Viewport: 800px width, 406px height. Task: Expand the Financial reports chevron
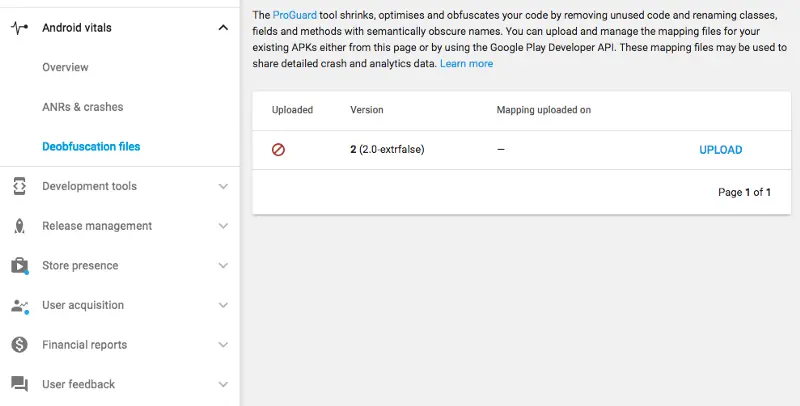pyautogui.click(x=223, y=345)
